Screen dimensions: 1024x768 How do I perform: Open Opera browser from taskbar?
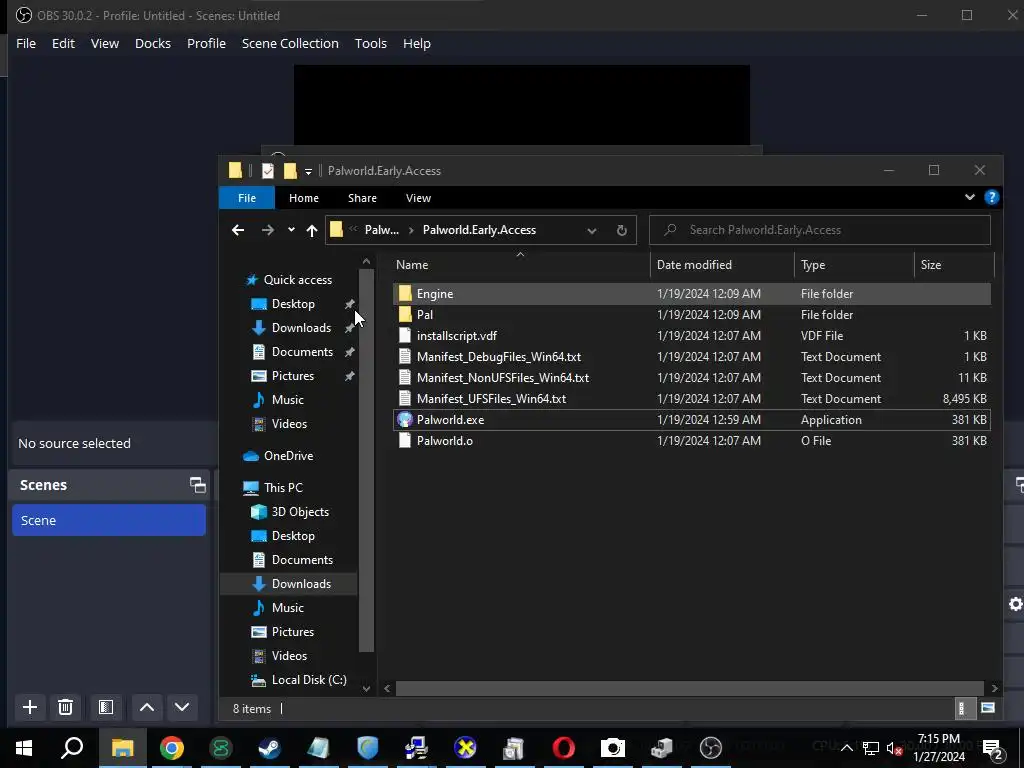click(564, 748)
